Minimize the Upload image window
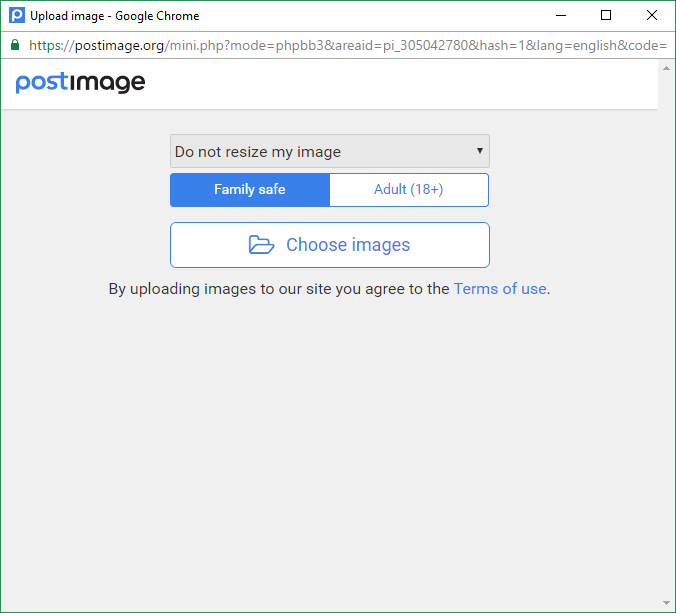 (x=559, y=16)
